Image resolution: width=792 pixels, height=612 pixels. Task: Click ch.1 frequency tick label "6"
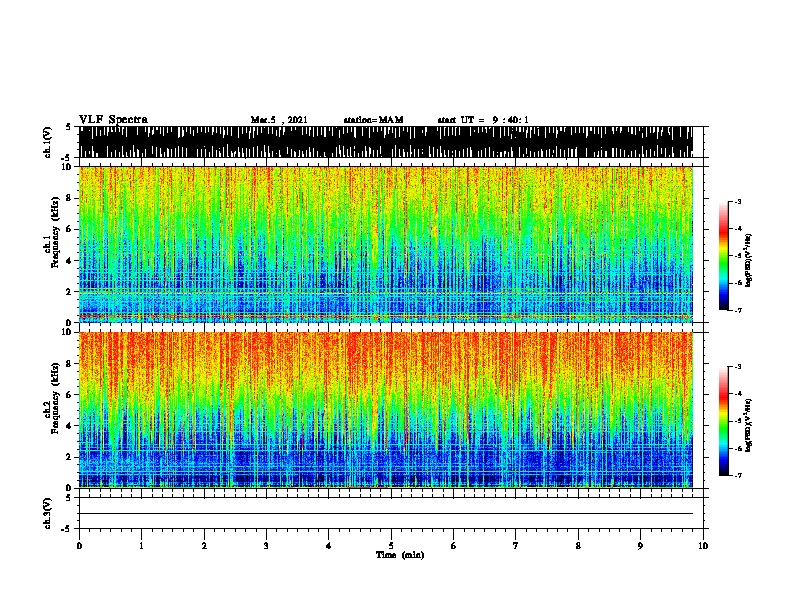(x=69, y=229)
